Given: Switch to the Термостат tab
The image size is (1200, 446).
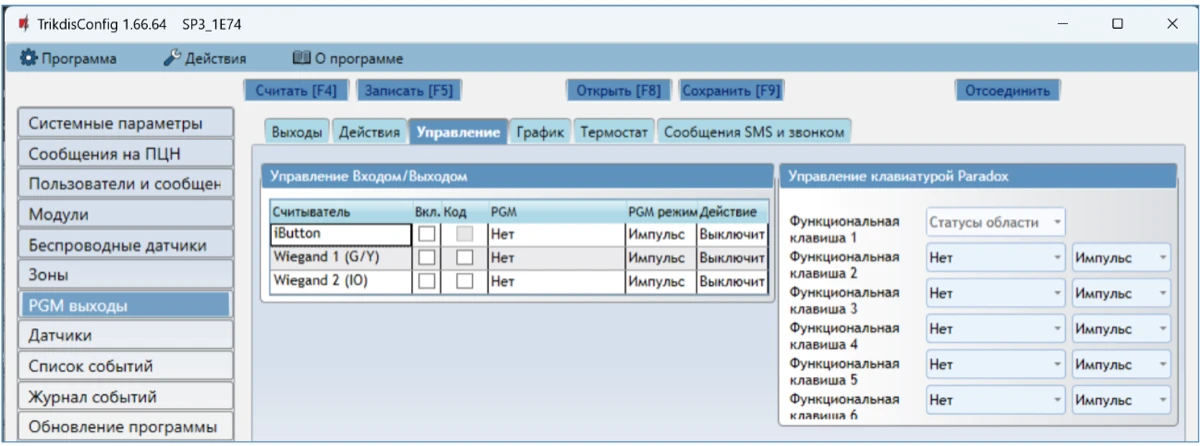Looking at the screenshot, I should coord(614,132).
